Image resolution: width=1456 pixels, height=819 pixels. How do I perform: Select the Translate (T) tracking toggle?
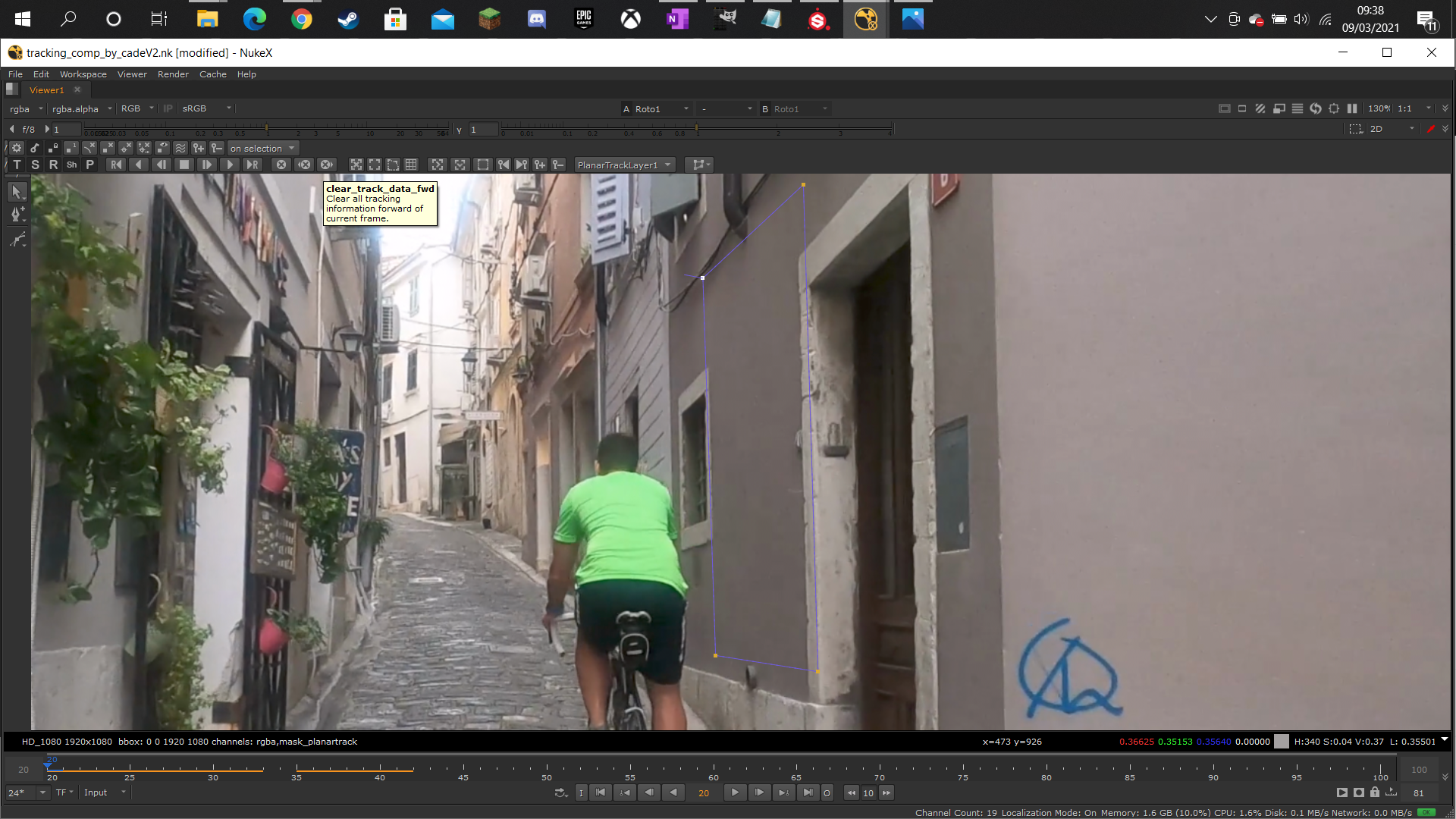click(x=17, y=165)
